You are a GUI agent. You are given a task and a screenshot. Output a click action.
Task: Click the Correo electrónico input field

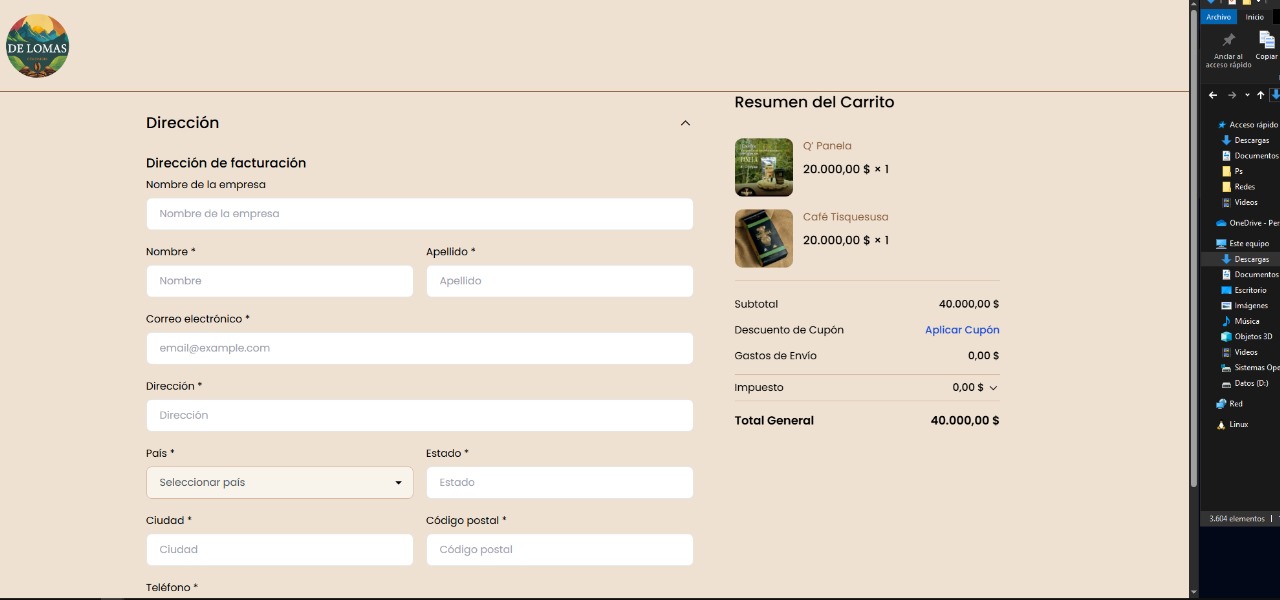[x=419, y=348]
